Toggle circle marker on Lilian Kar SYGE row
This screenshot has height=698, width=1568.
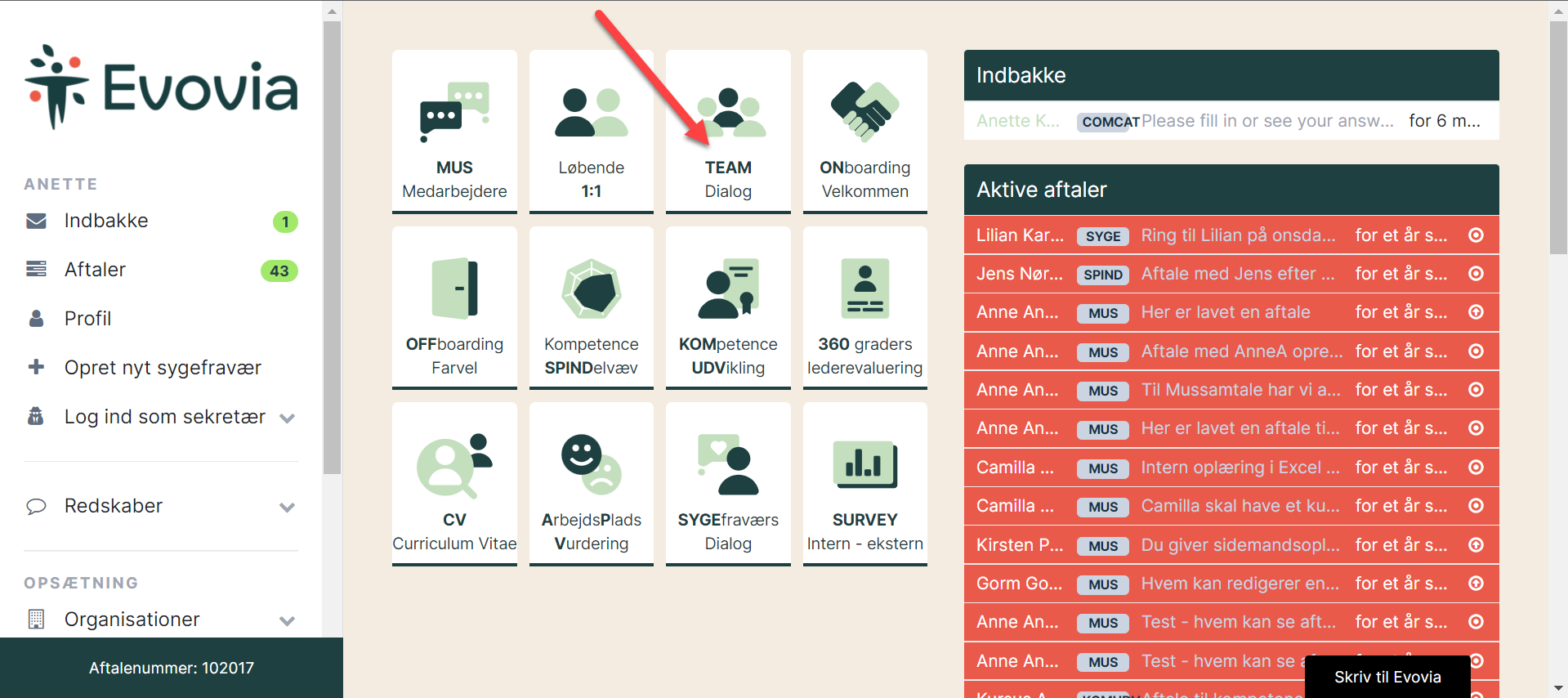1476,235
